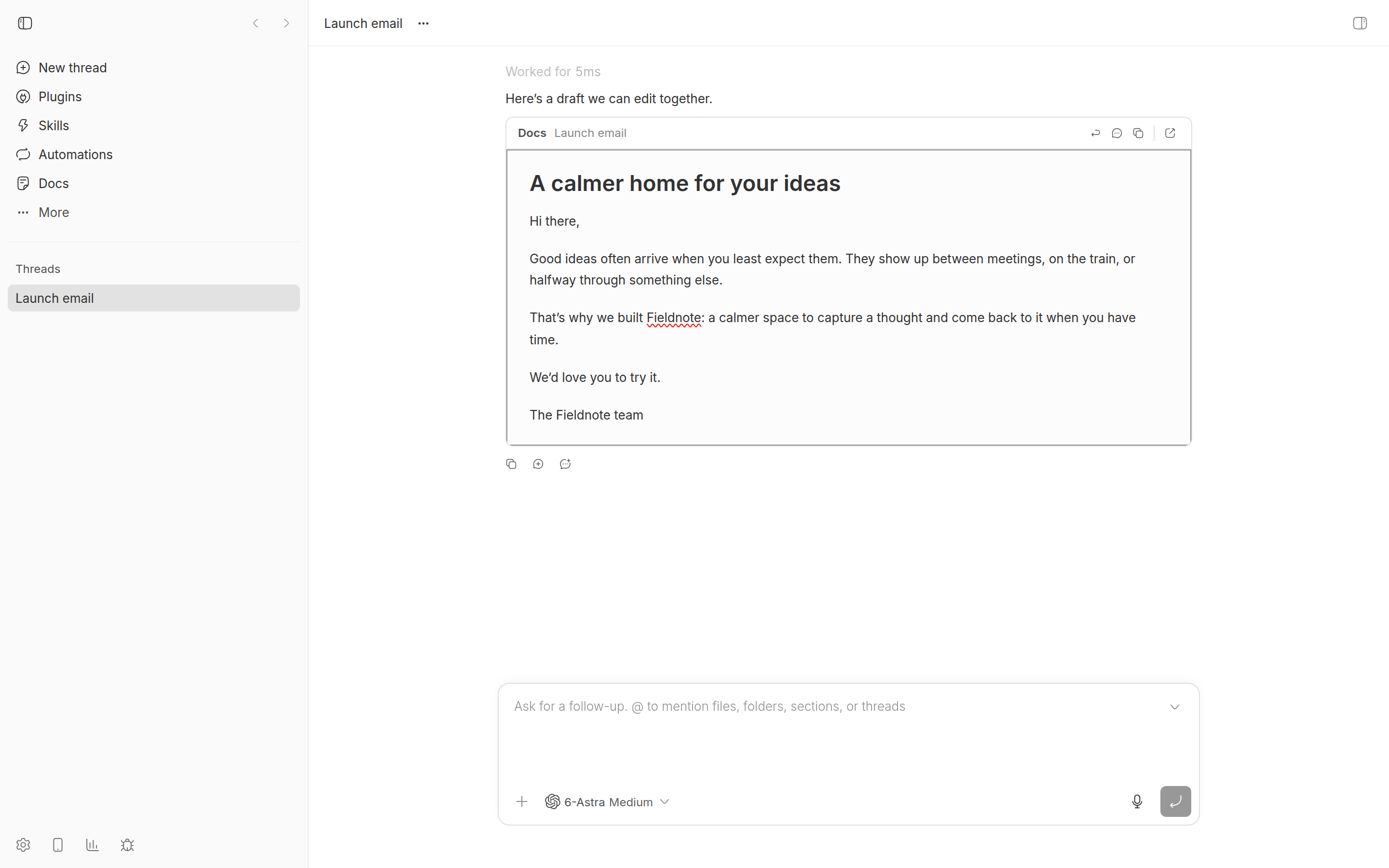Image resolution: width=1389 pixels, height=868 pixels.
Task: Copy the document using doc header icon
Action: tap(1138, 133)
